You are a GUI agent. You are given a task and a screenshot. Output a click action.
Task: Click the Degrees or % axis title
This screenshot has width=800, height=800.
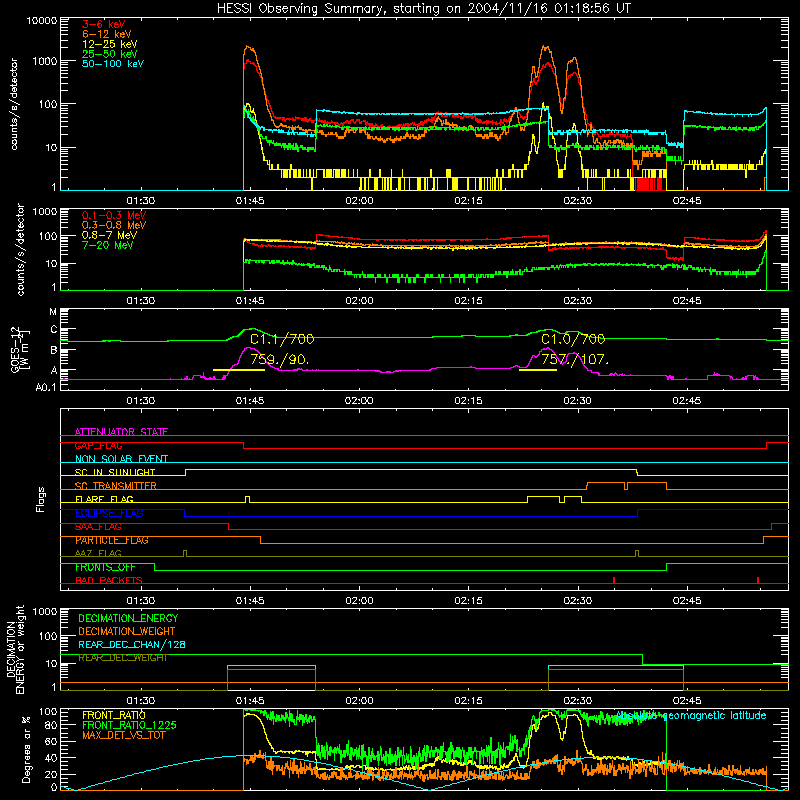point(26,749)
